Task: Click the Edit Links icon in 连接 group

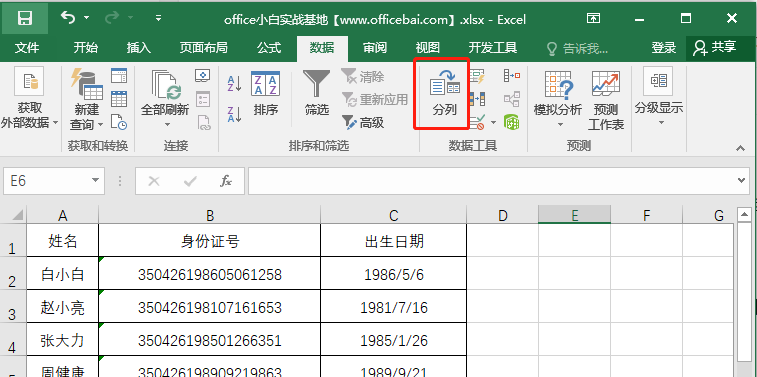Action: pos(203,122)
